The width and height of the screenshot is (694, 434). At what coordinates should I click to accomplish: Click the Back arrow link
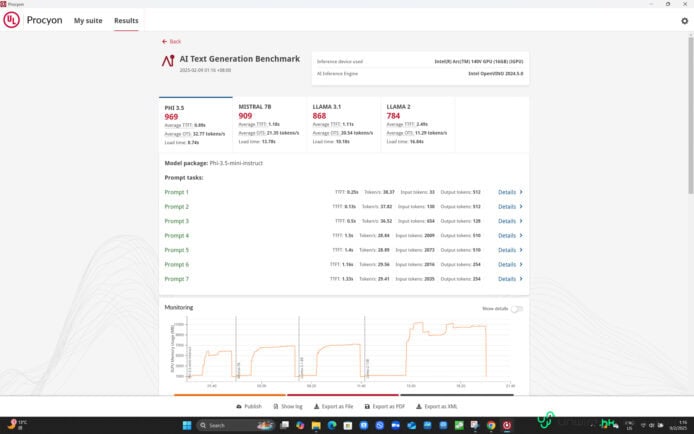tap(172, 41)
